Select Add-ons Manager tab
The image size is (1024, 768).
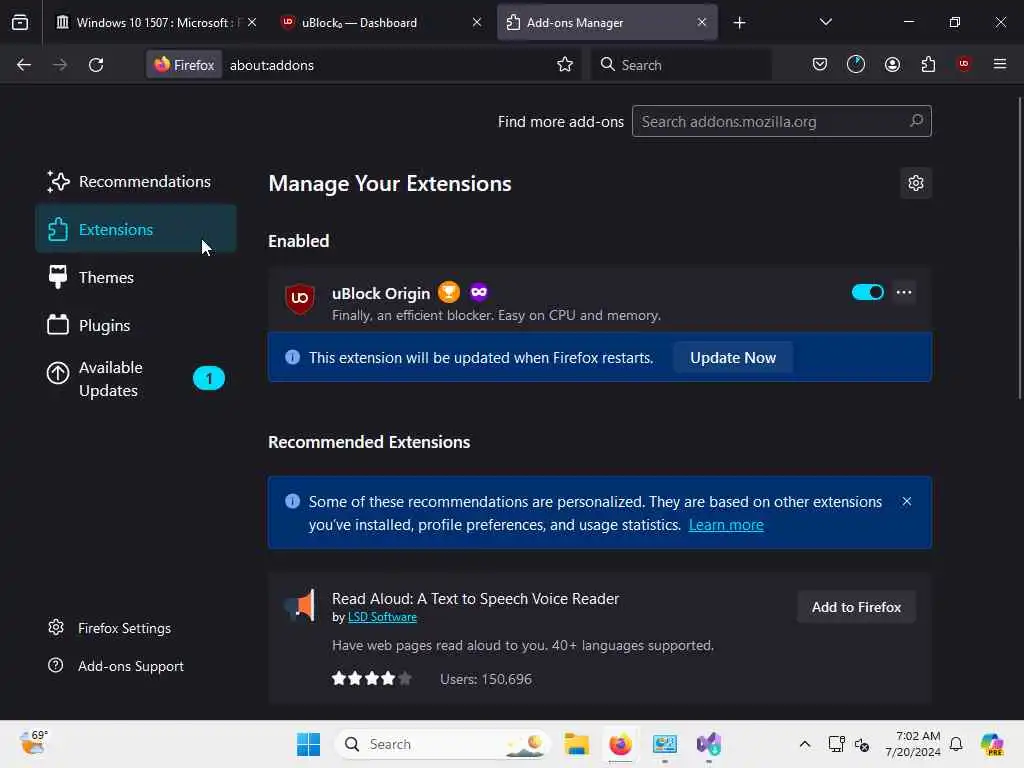[x=607, y=22]
